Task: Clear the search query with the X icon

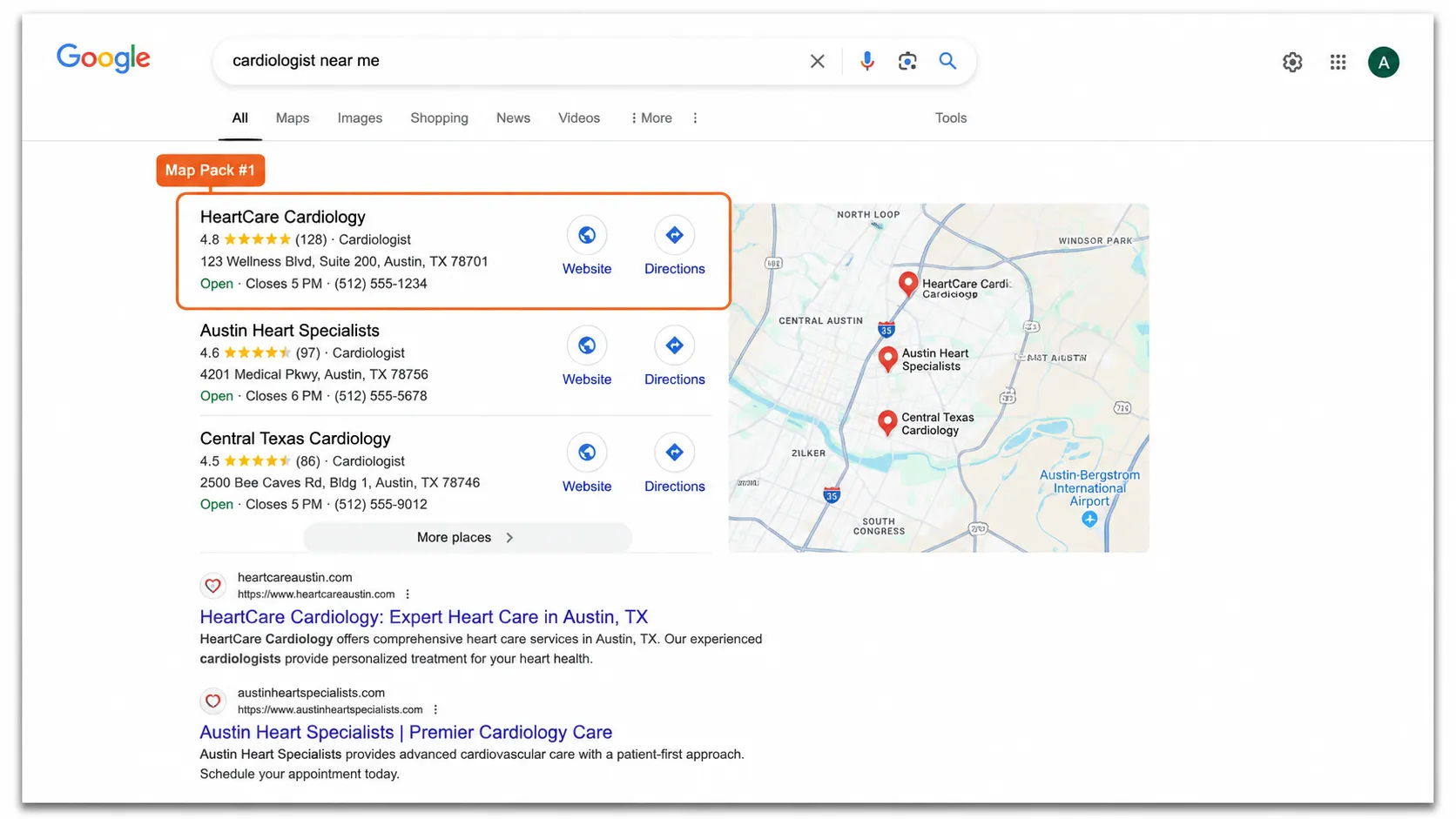Action: point(817,61)
